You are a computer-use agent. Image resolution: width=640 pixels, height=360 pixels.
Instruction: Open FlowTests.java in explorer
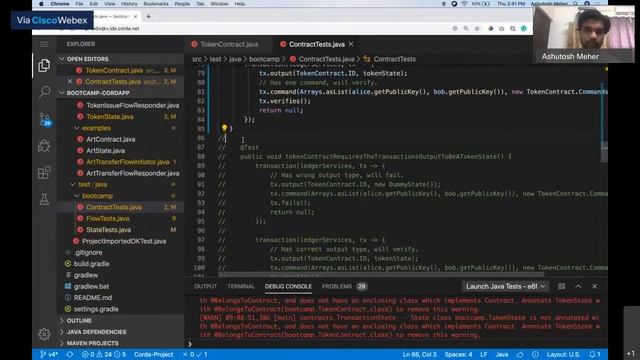click(x=107, y=218)
